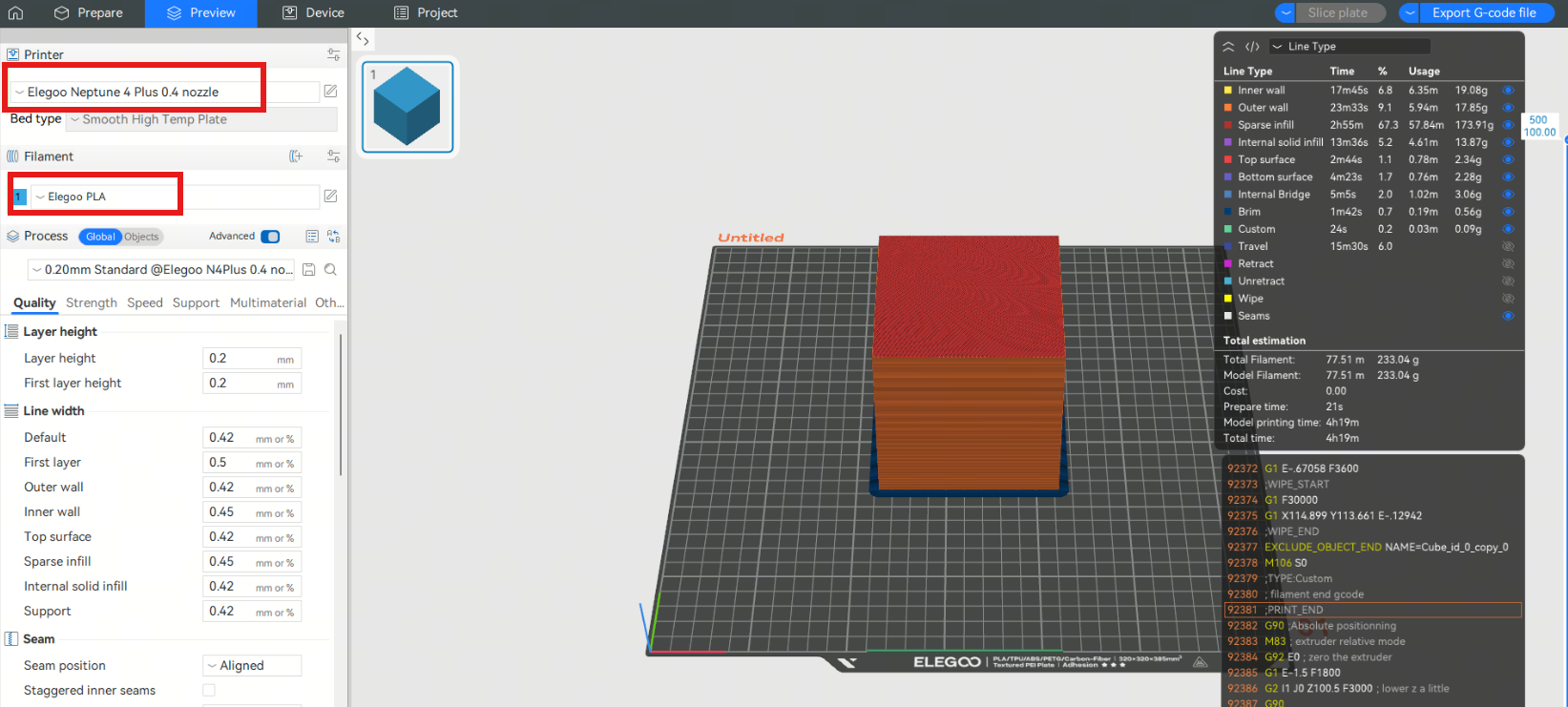Edit the Elegoo Neptune 4 Plus printer preset

pyautogui.click(x=330, y=92)
